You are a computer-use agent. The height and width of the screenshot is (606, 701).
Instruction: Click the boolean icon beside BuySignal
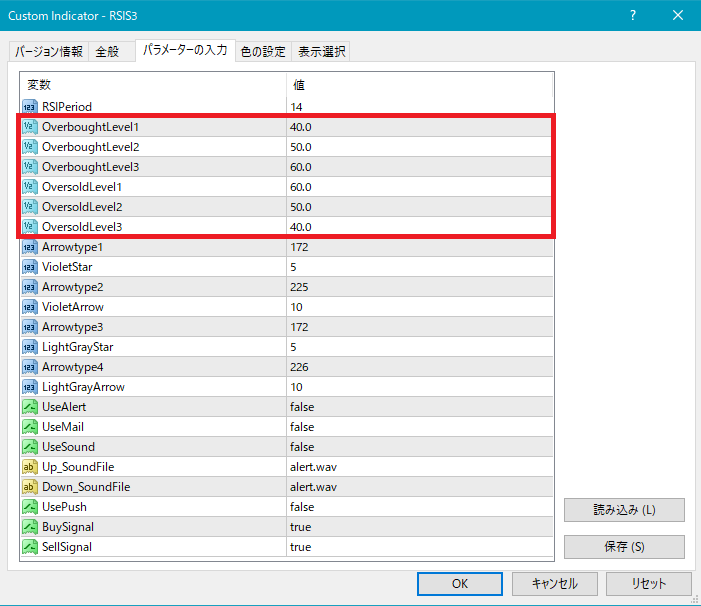pyautogui.click(x=30, y=527)
